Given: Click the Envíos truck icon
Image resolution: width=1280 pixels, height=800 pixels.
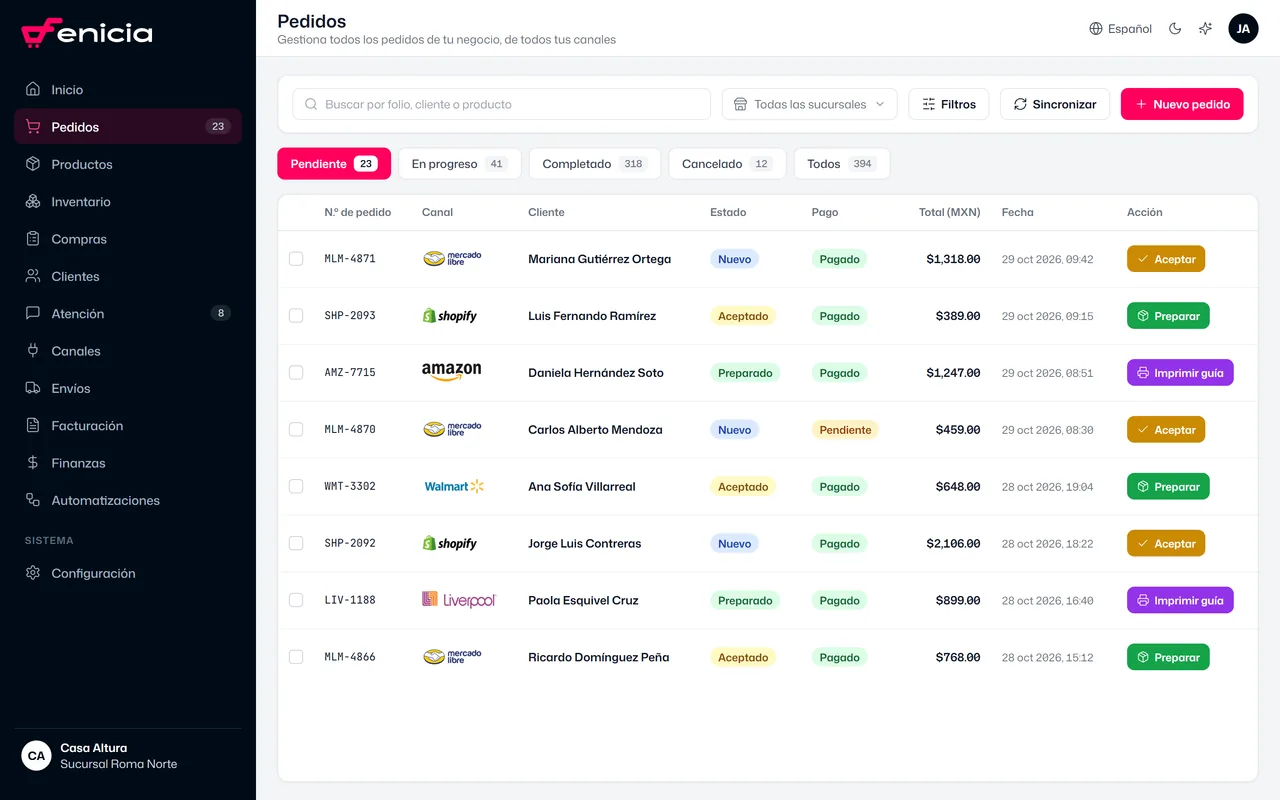Looking at the screenshot, I should 33,388.
